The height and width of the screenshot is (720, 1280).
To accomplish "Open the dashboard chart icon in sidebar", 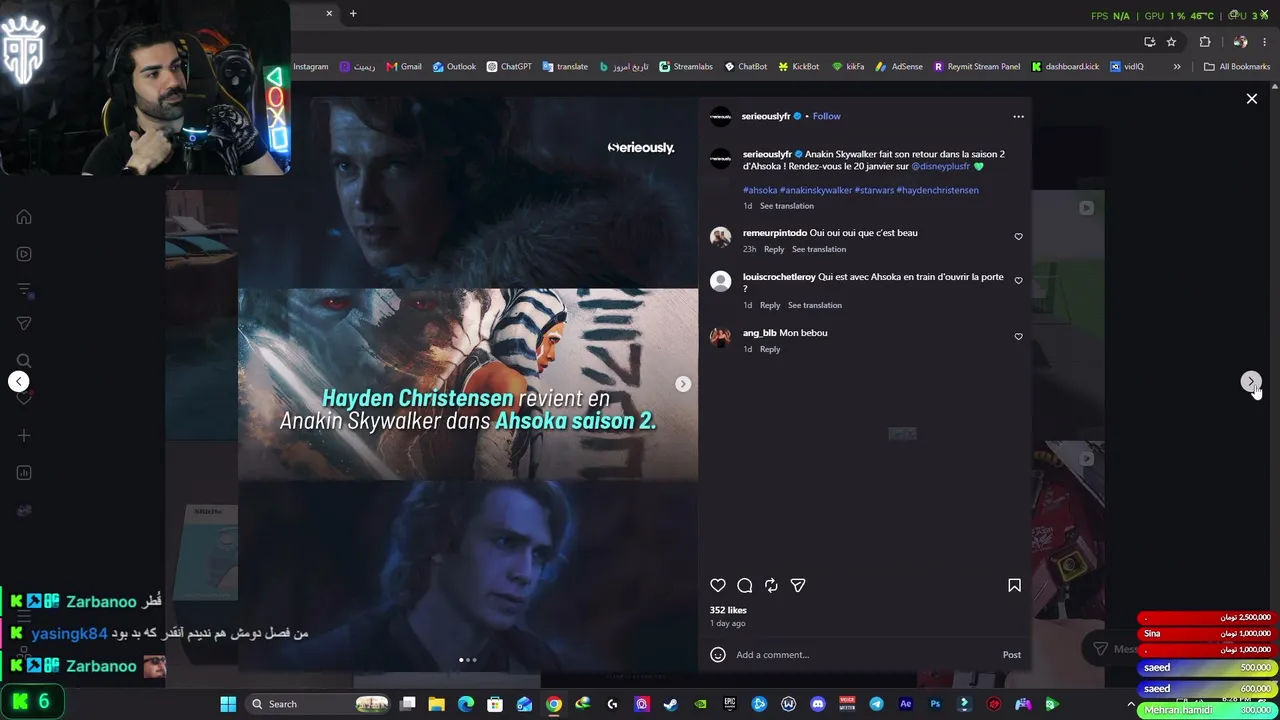I will 24,472.
